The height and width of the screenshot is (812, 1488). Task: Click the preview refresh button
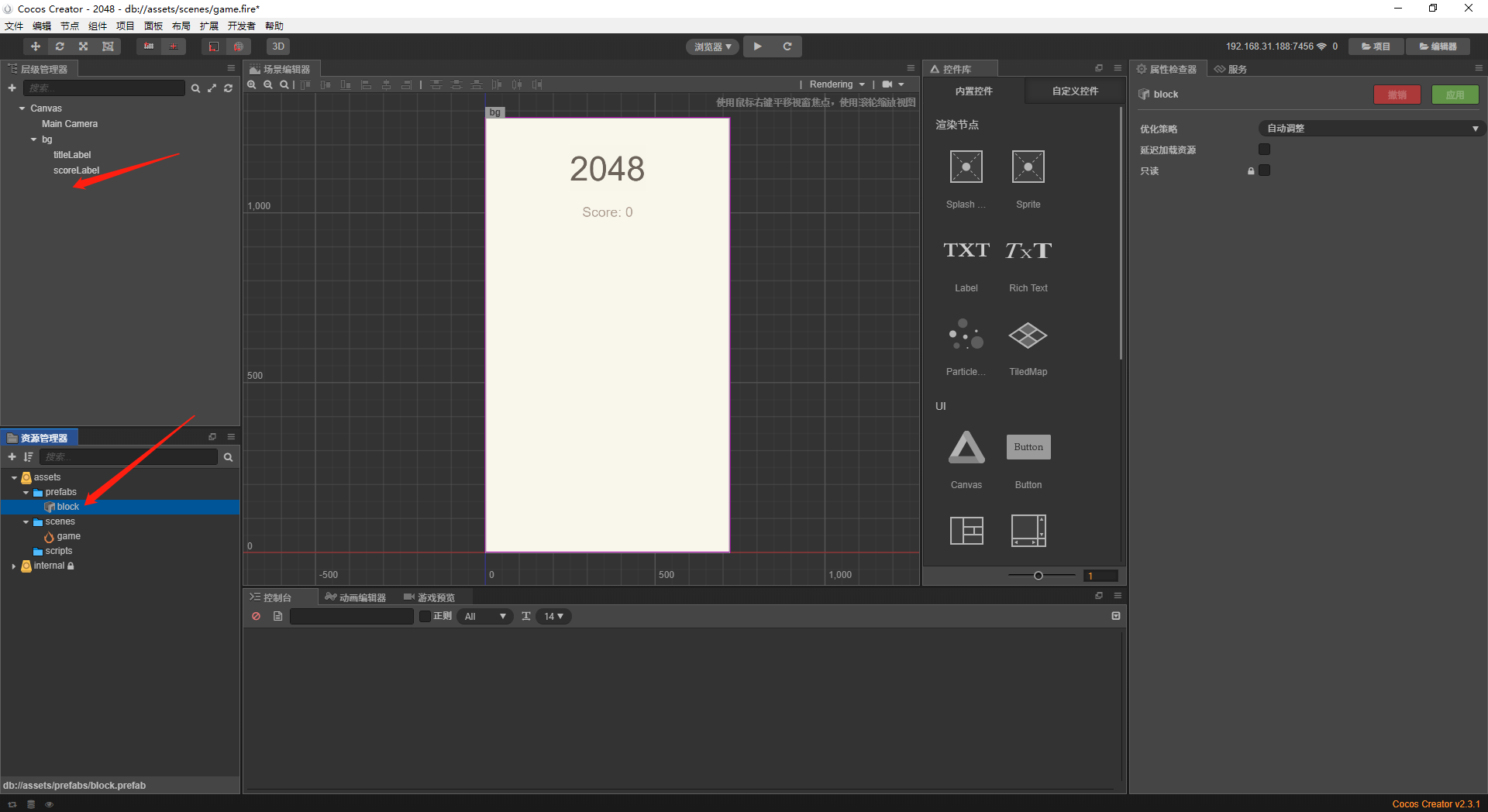coord(787,46)
